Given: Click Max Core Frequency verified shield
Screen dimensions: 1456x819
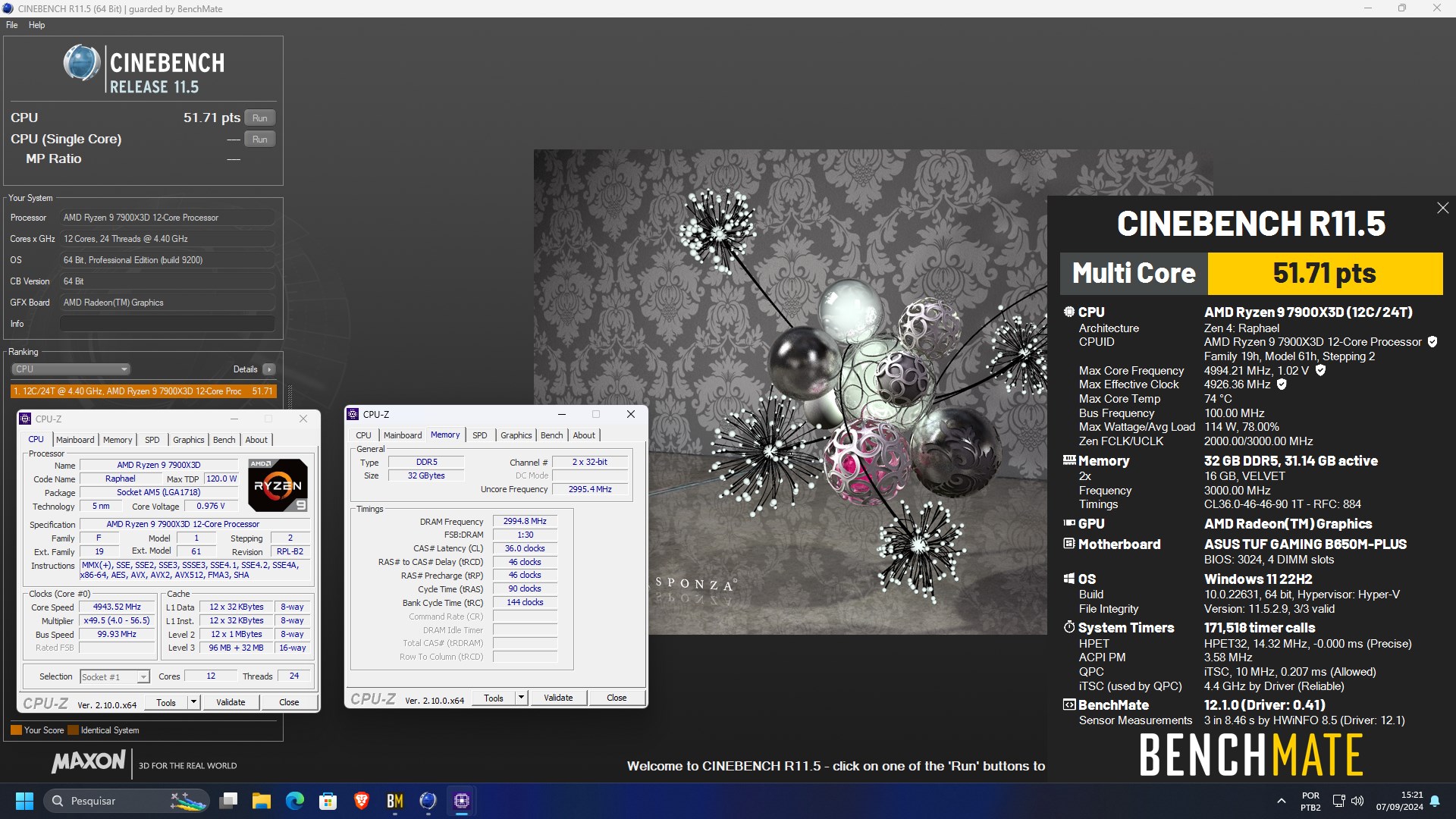Looking at the screenshot, I should click(1320, 371).
